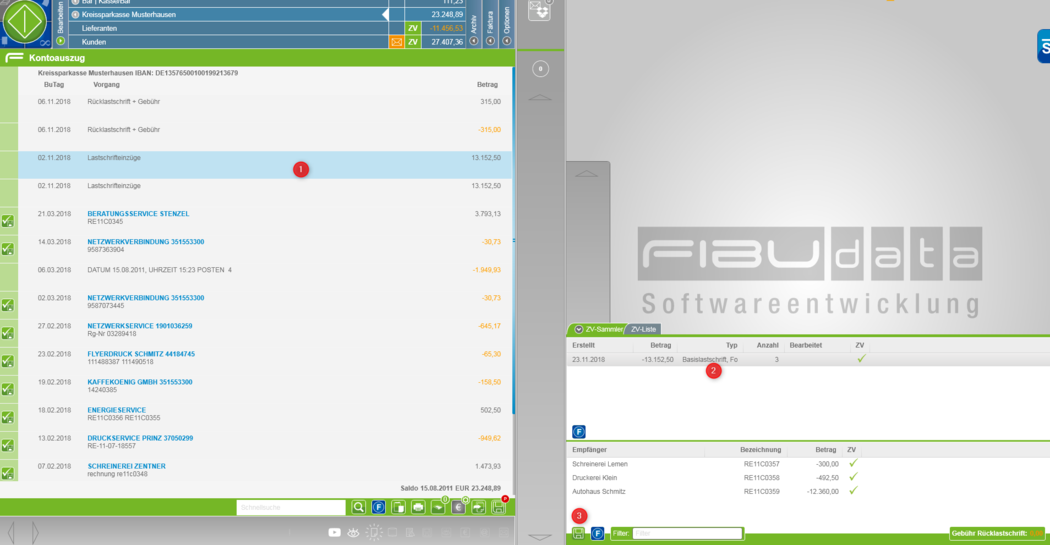Open the Bearbeiten vertical tab
The height and width of the screenshot is (545, 1050).
(60, 17)
